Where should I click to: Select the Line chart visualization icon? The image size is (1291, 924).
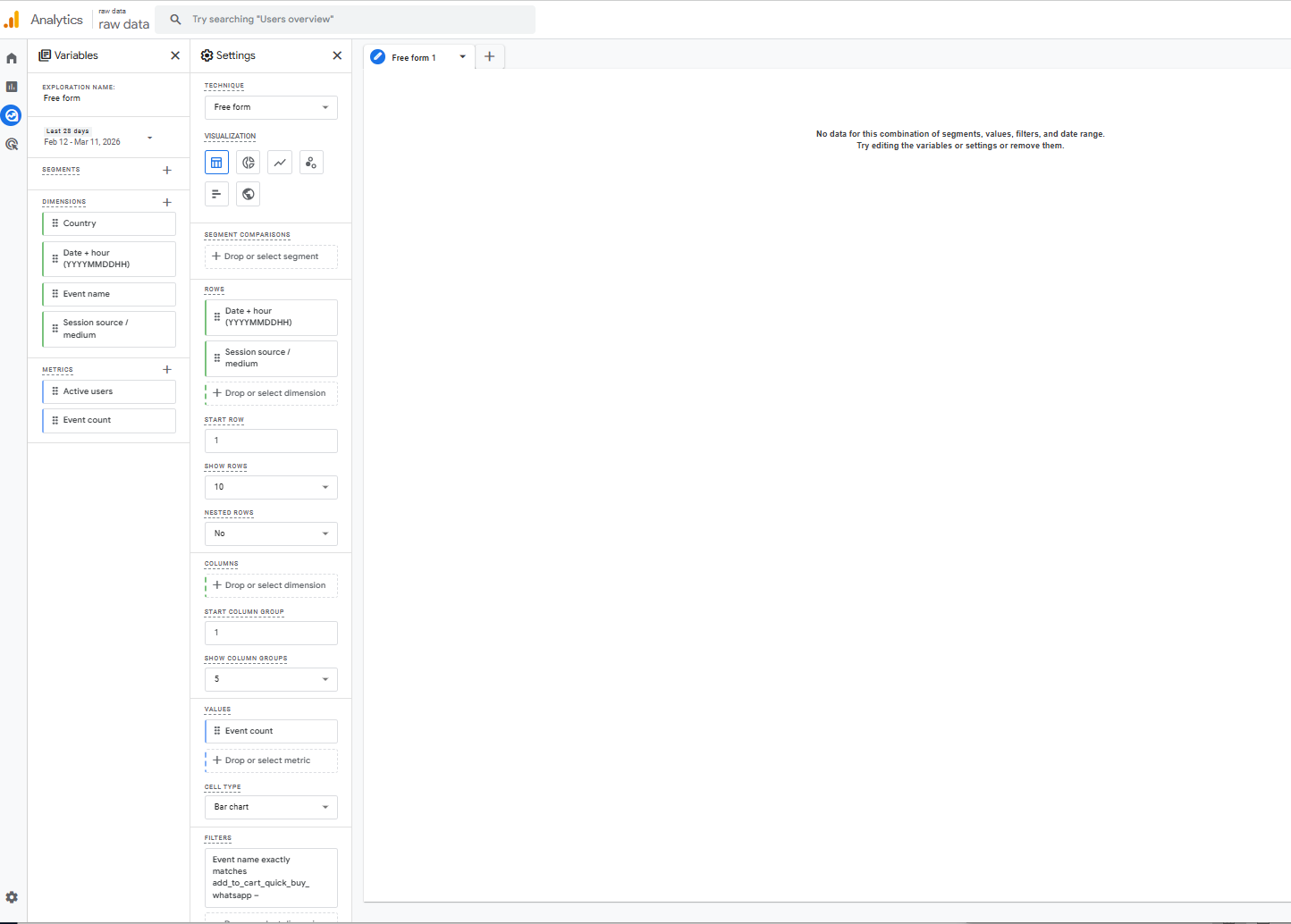point(280,163)
